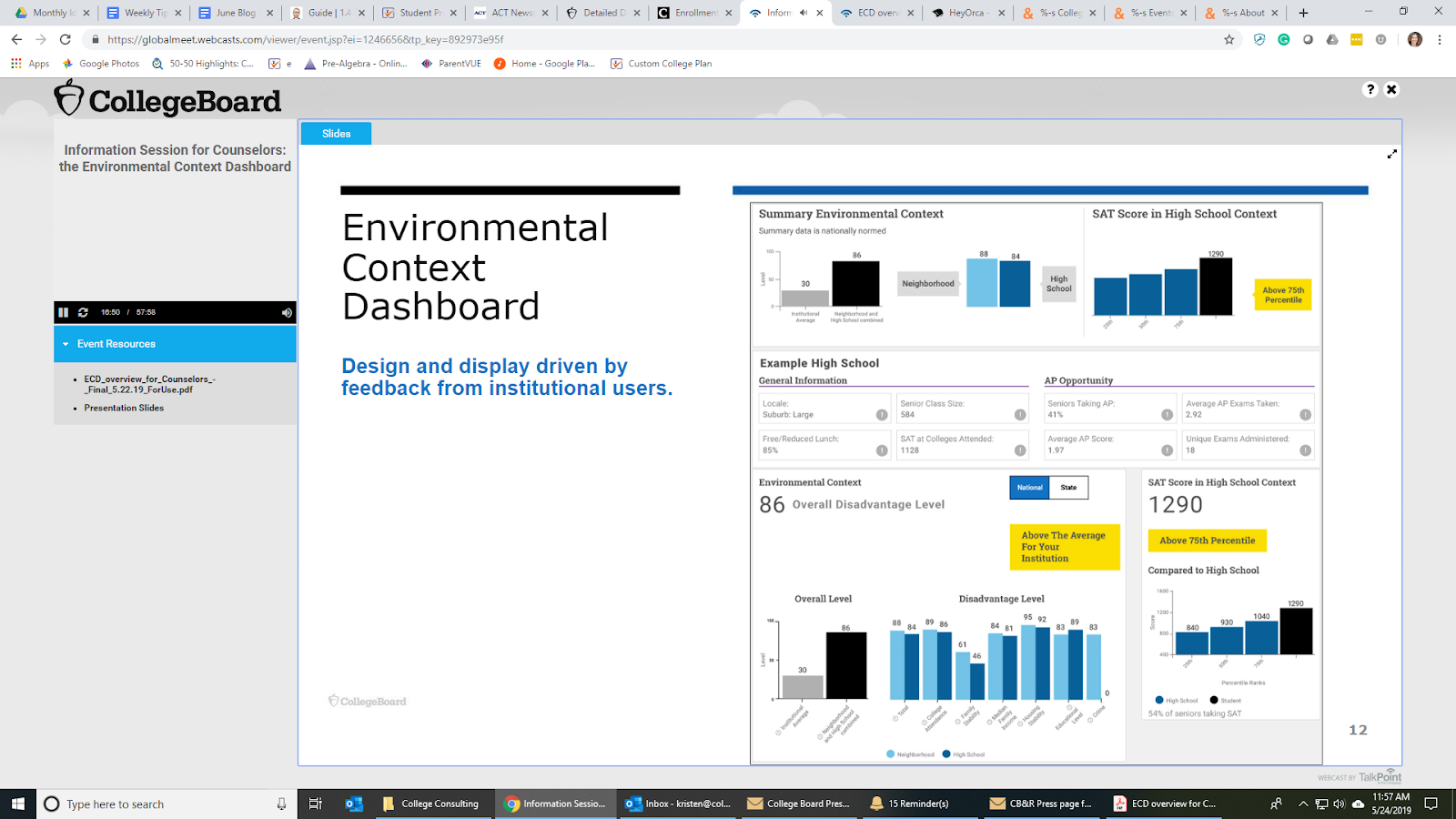Click info icon beside Locale: Suburb Large
This screenshot has width=1456, height=819.
pos(882,415)
